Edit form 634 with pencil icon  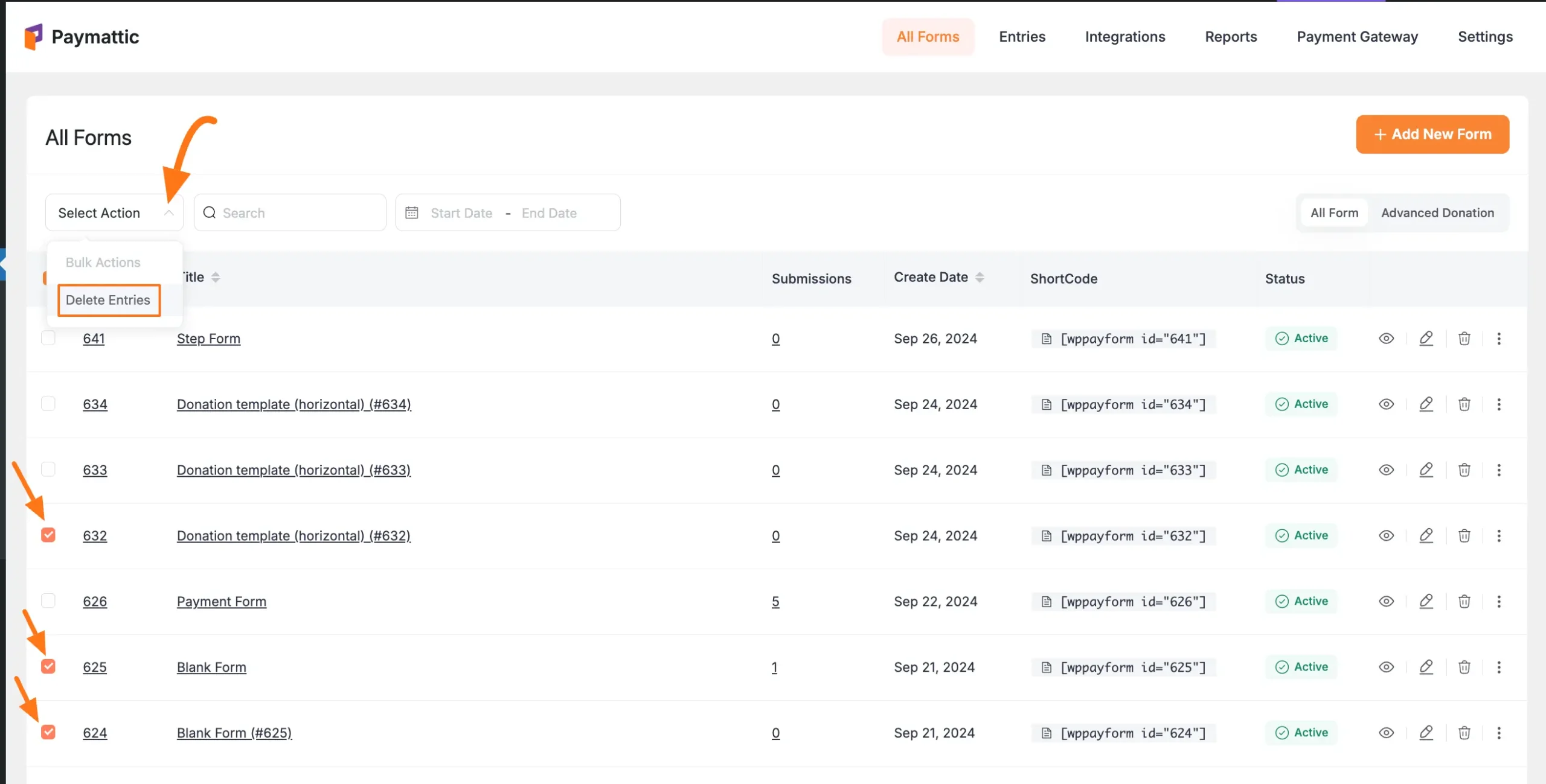(x=1426, y=404)
